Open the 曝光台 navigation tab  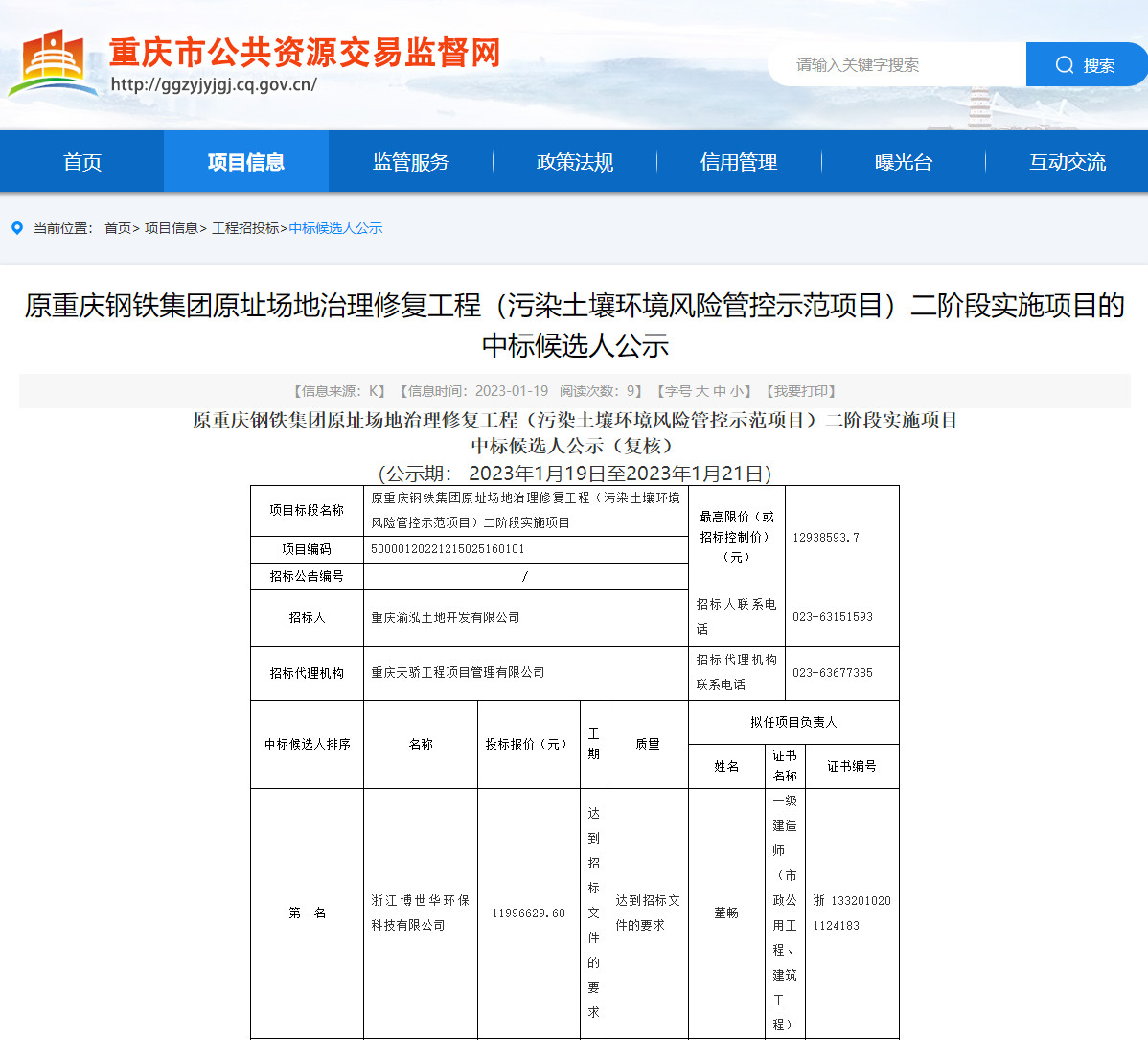(x=904, y=162)
